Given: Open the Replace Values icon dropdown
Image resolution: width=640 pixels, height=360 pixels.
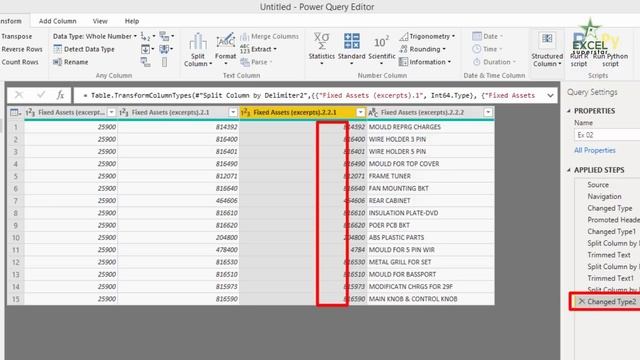Looking at the screenshot, I should pos(147,36).
